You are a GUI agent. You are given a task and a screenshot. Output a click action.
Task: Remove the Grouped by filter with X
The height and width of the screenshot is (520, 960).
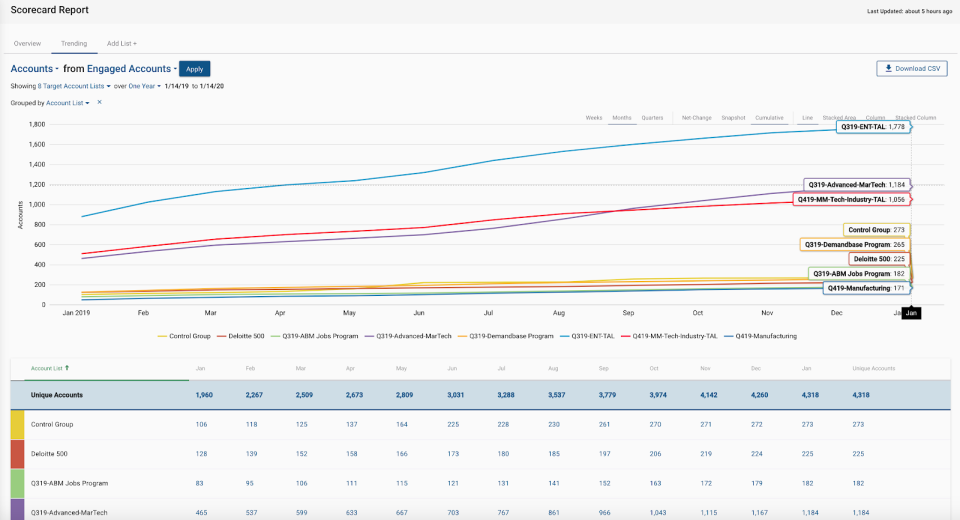tap(99, 102)
